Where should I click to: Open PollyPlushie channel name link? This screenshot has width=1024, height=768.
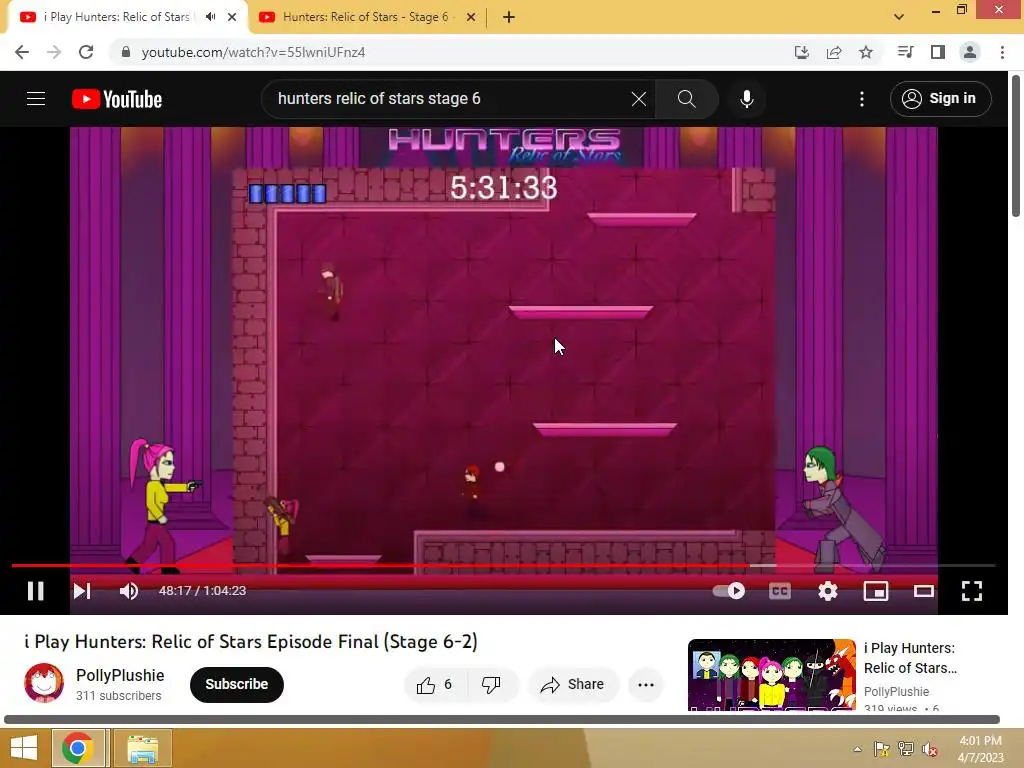(120, 675)
